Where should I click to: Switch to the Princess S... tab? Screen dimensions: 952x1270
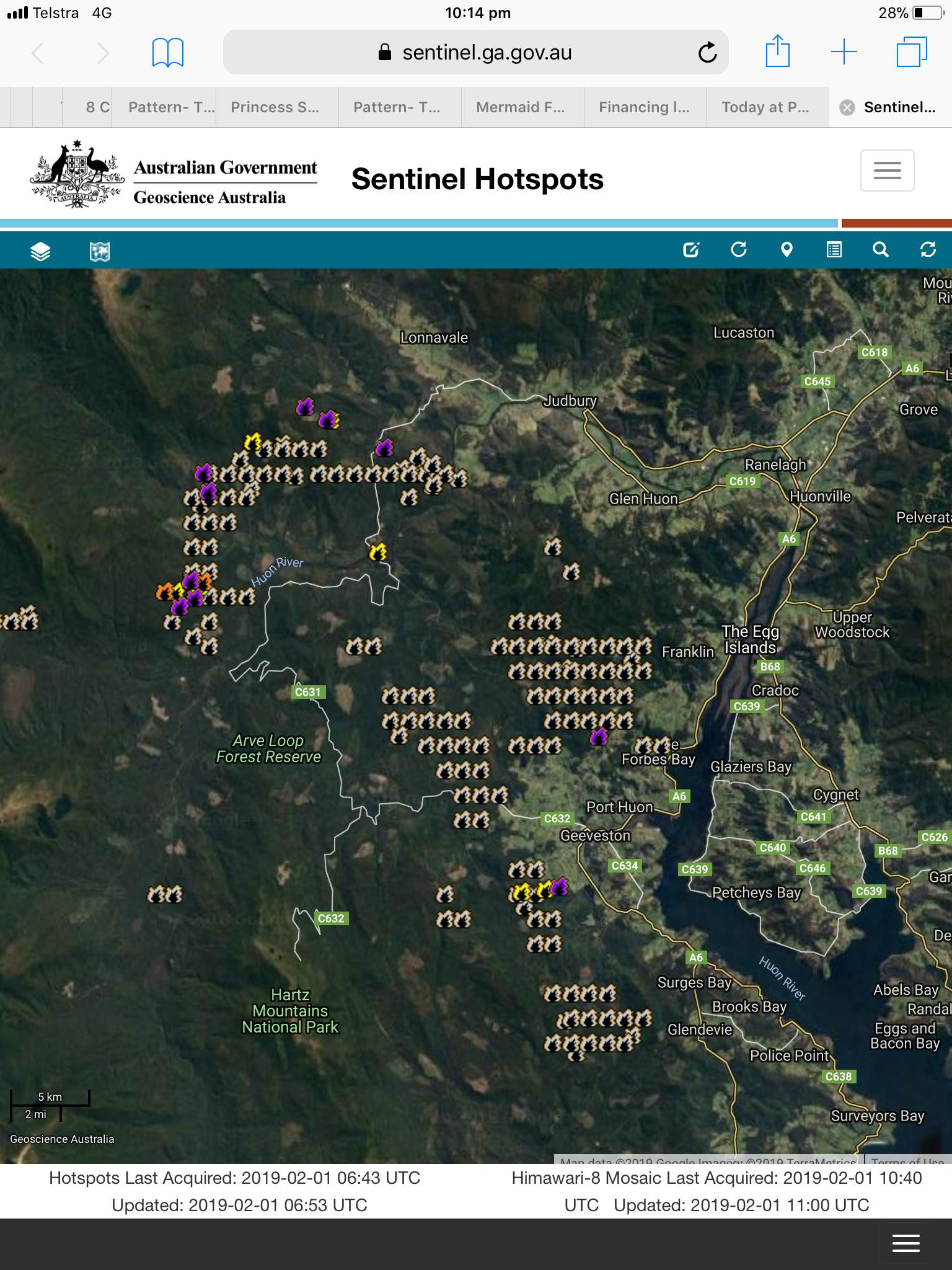275,107
